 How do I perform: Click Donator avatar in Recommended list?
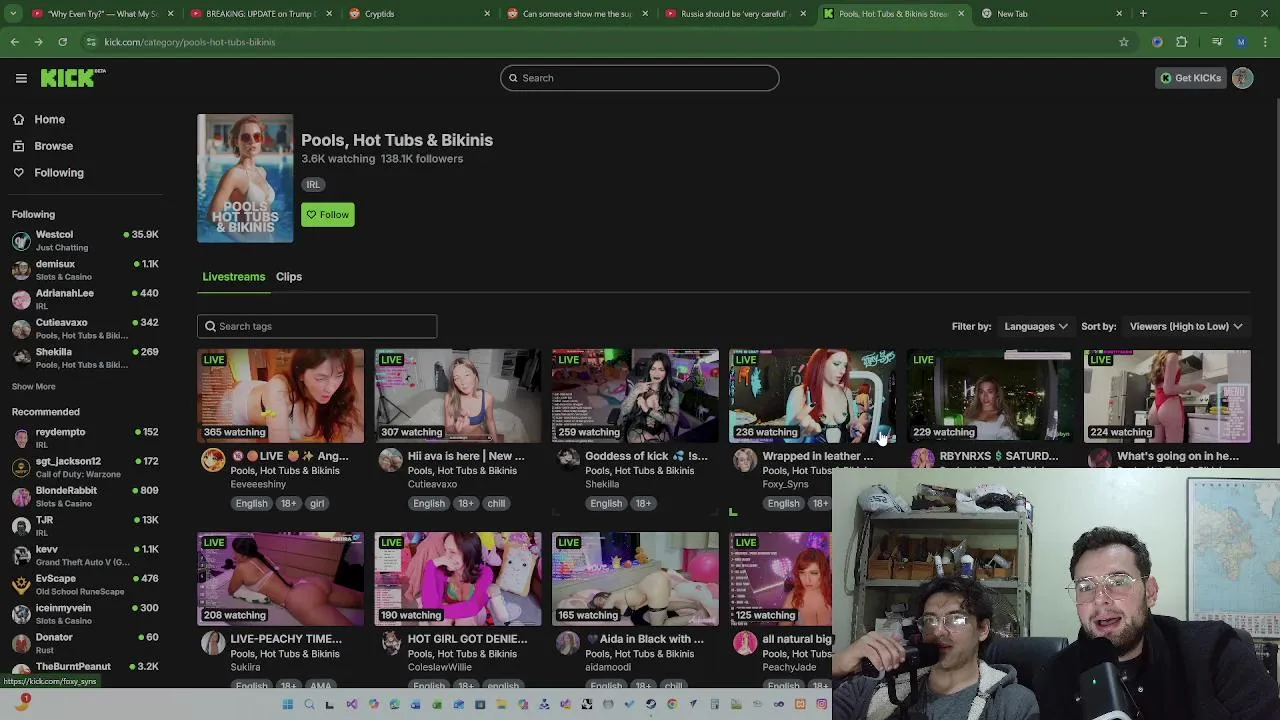point(21,643)
